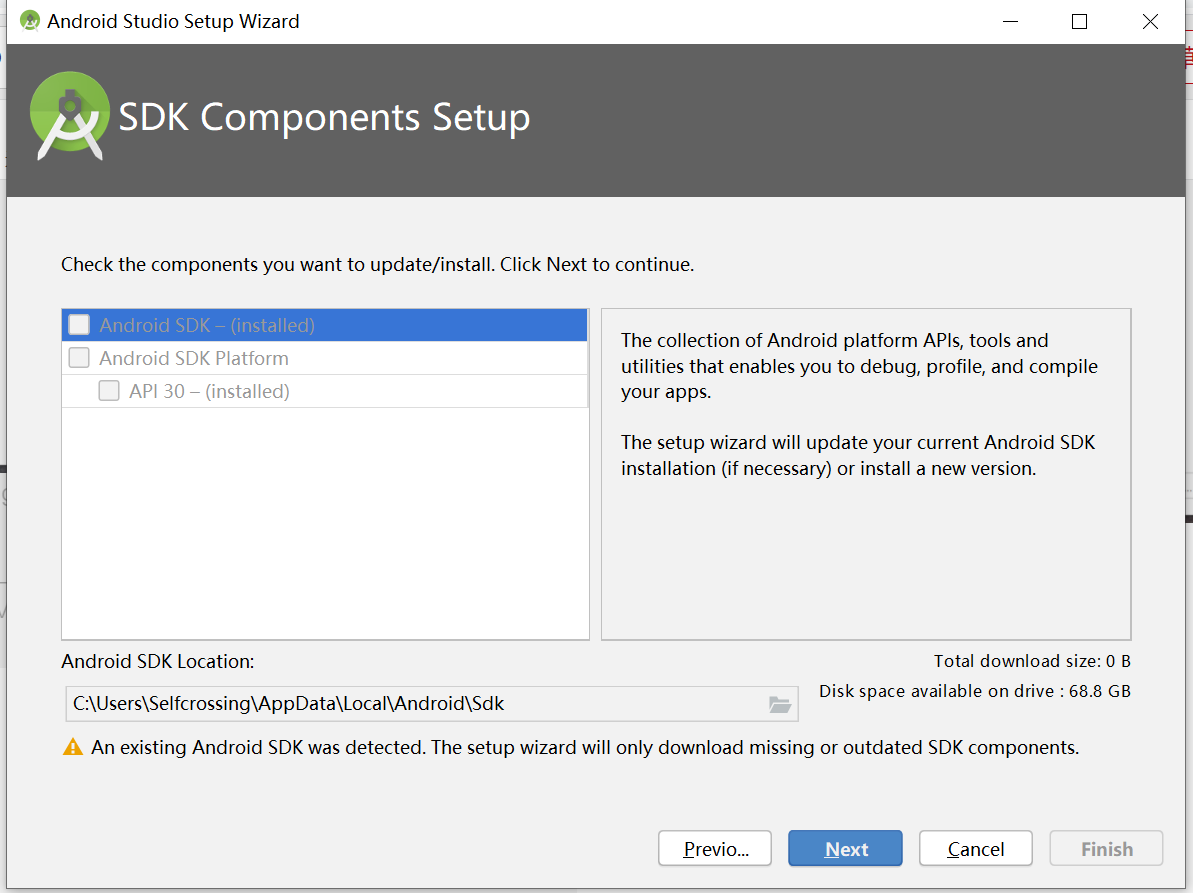Click the Finish button

click(x=1106, y=849)
